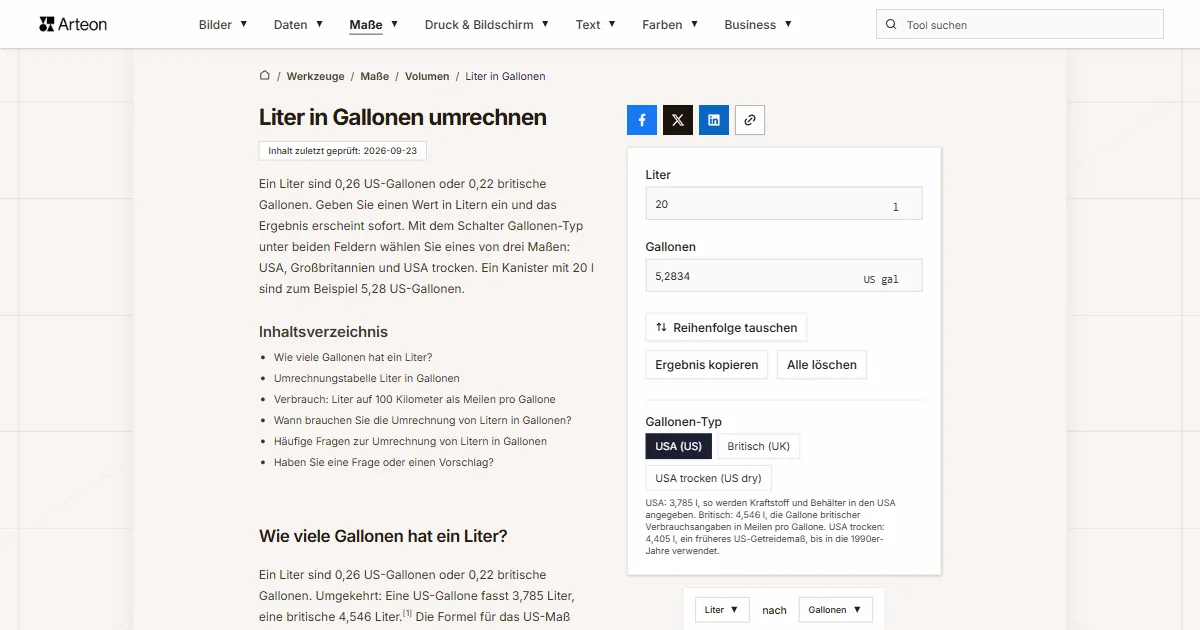Go to Maße breadcrumb link

point(375,76)
